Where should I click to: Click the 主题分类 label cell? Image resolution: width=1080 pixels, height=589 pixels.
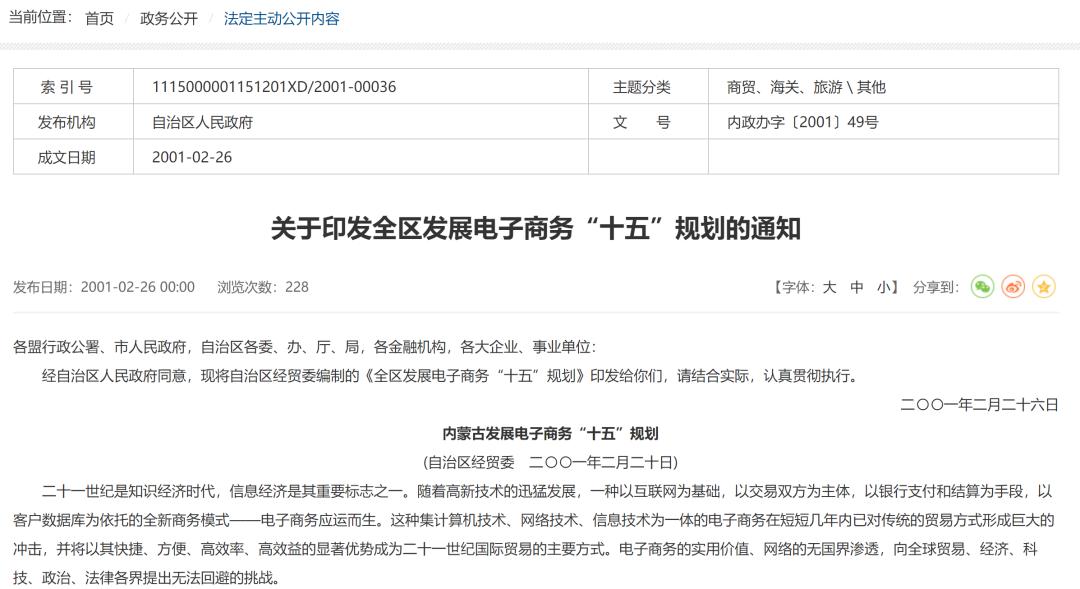pos(648,87)
